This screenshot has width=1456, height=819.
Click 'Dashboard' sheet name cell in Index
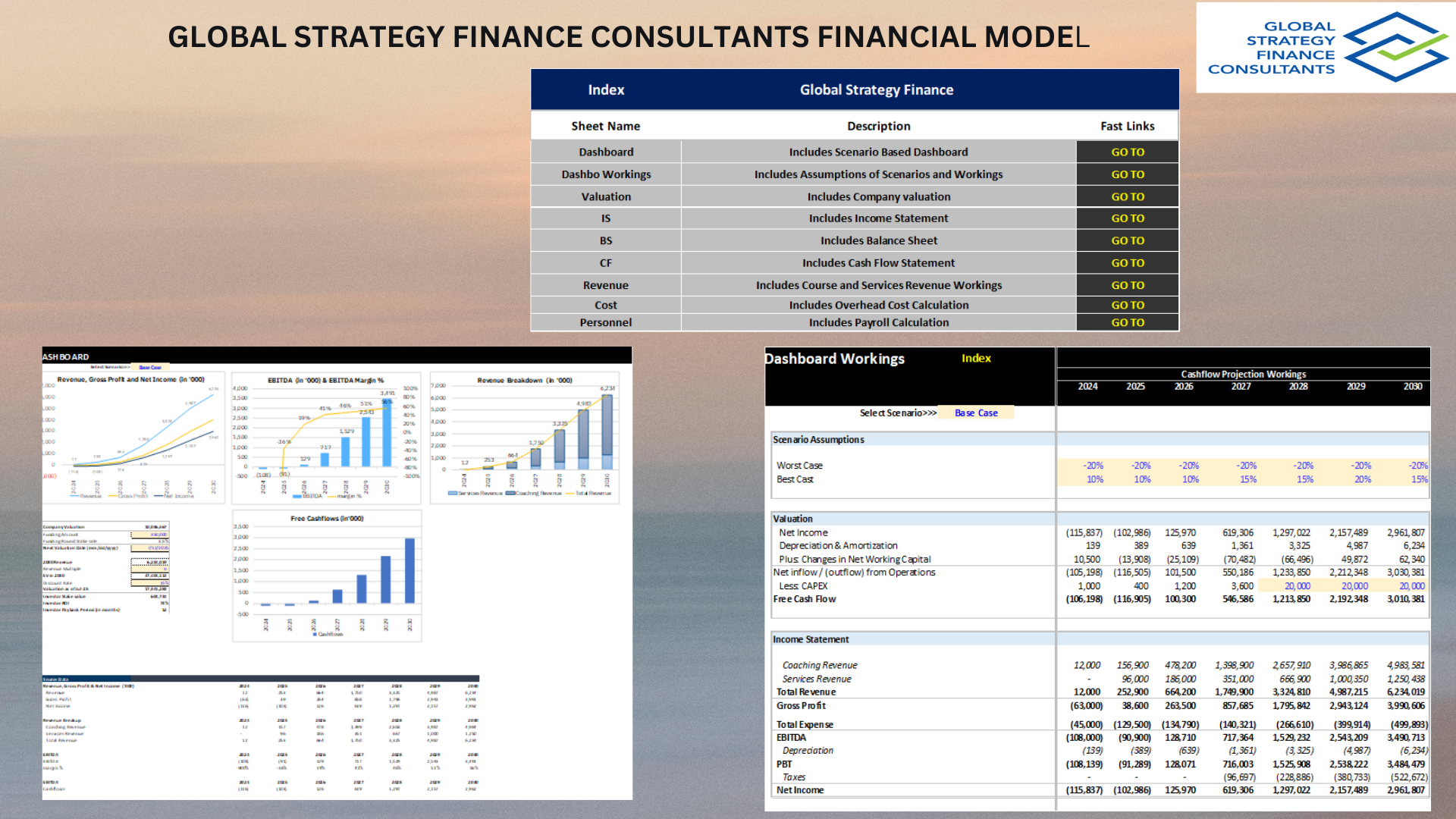click(606, 152)
